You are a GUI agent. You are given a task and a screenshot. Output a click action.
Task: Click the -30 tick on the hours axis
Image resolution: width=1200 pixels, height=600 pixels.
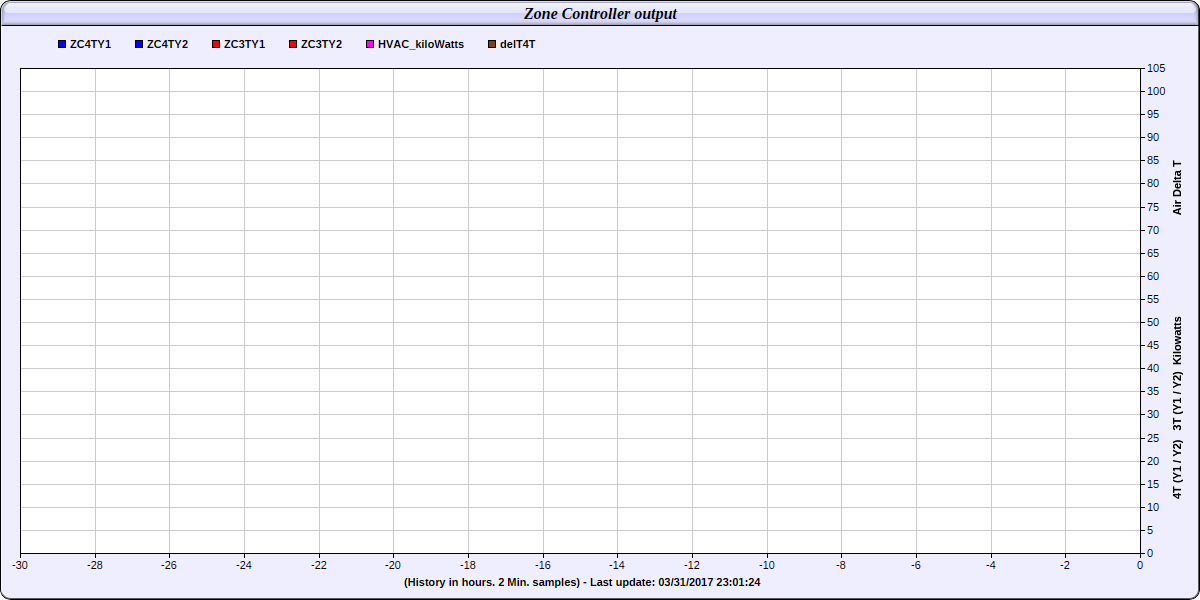20,565
